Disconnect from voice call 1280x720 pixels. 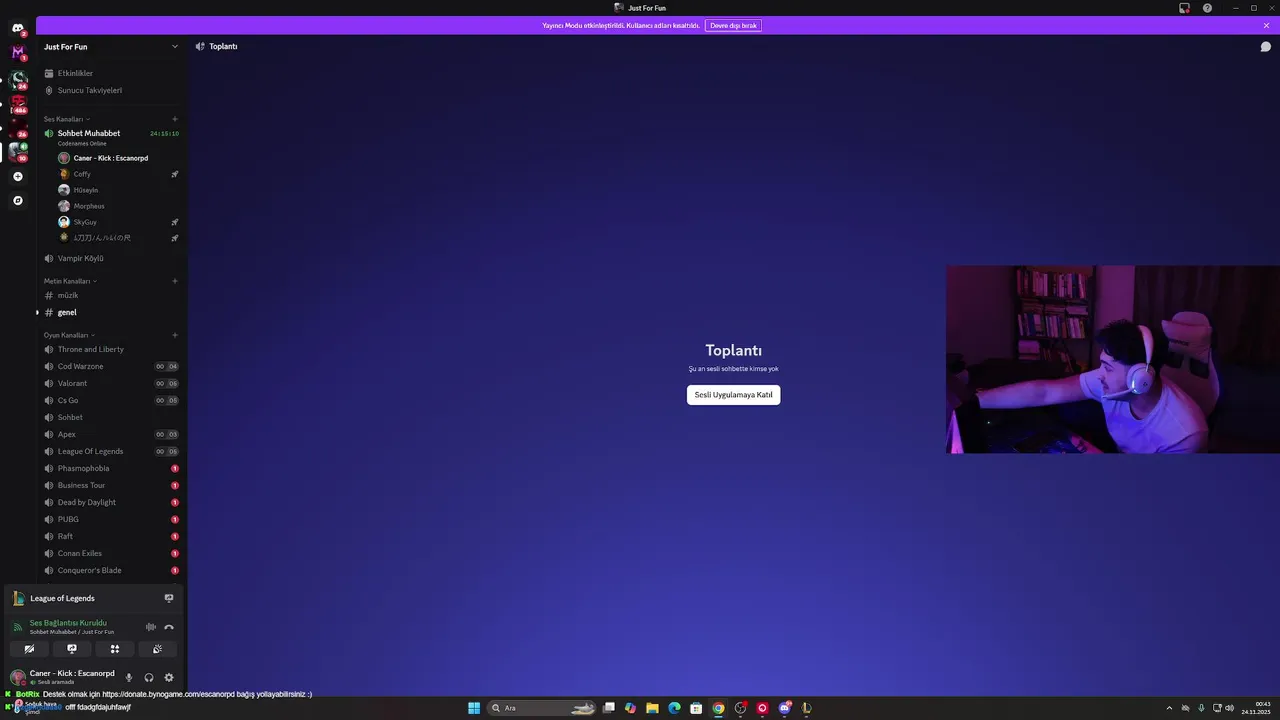[x=169, y=627]
